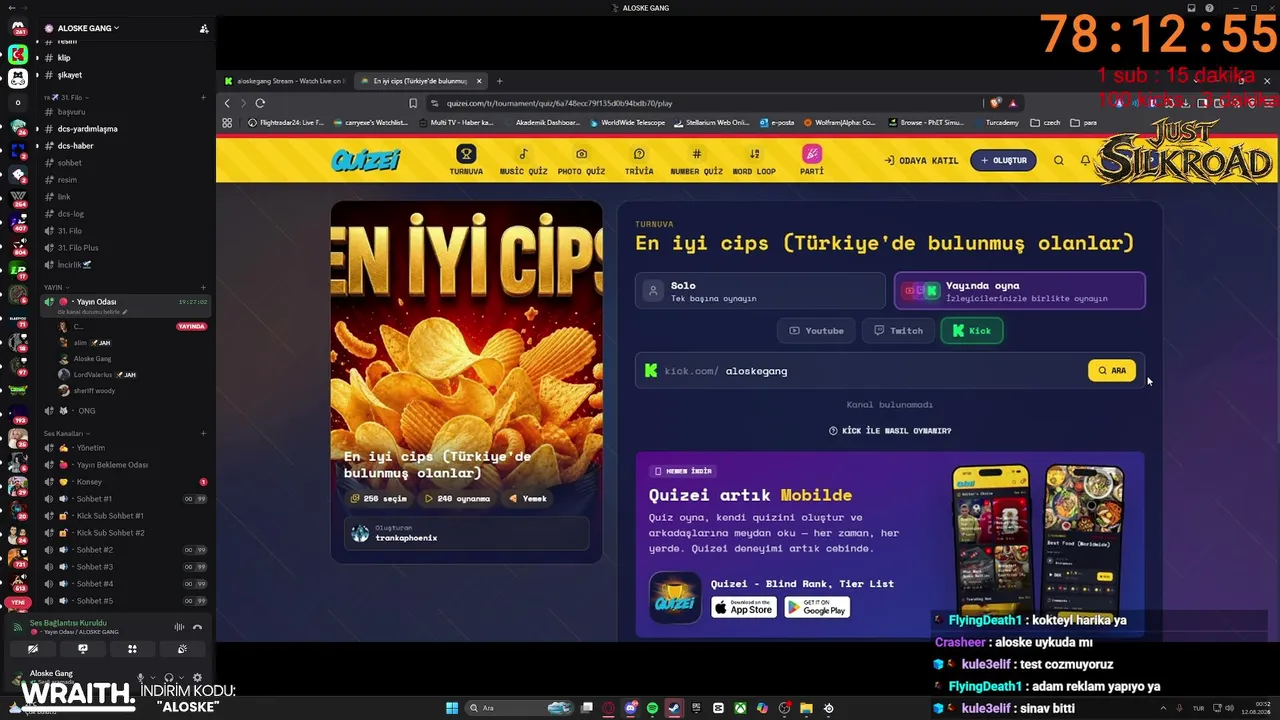Choose Kick as streaming platform
The height and width of the screenshot is (720, 1280).
pyautogui.click(x=972, y=331)
